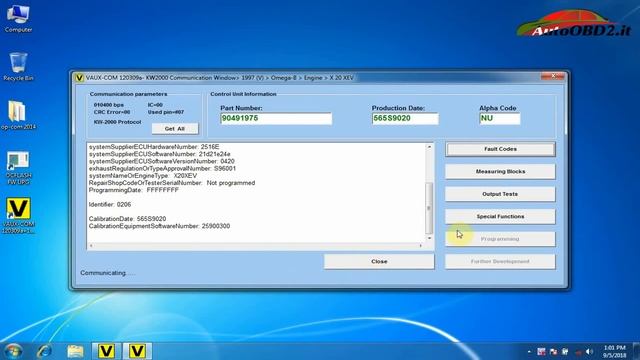Viewport: 640px width, 360px height.
Task: Click the Part Number field
Action: [276, 118]
